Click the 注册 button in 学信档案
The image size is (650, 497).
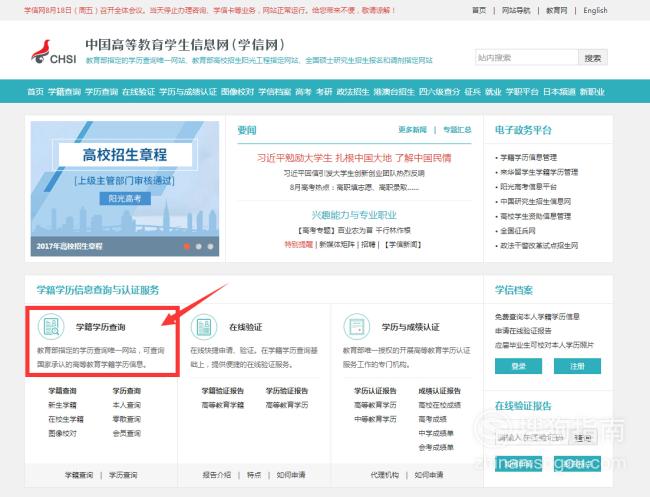click(x=577, y=366)
